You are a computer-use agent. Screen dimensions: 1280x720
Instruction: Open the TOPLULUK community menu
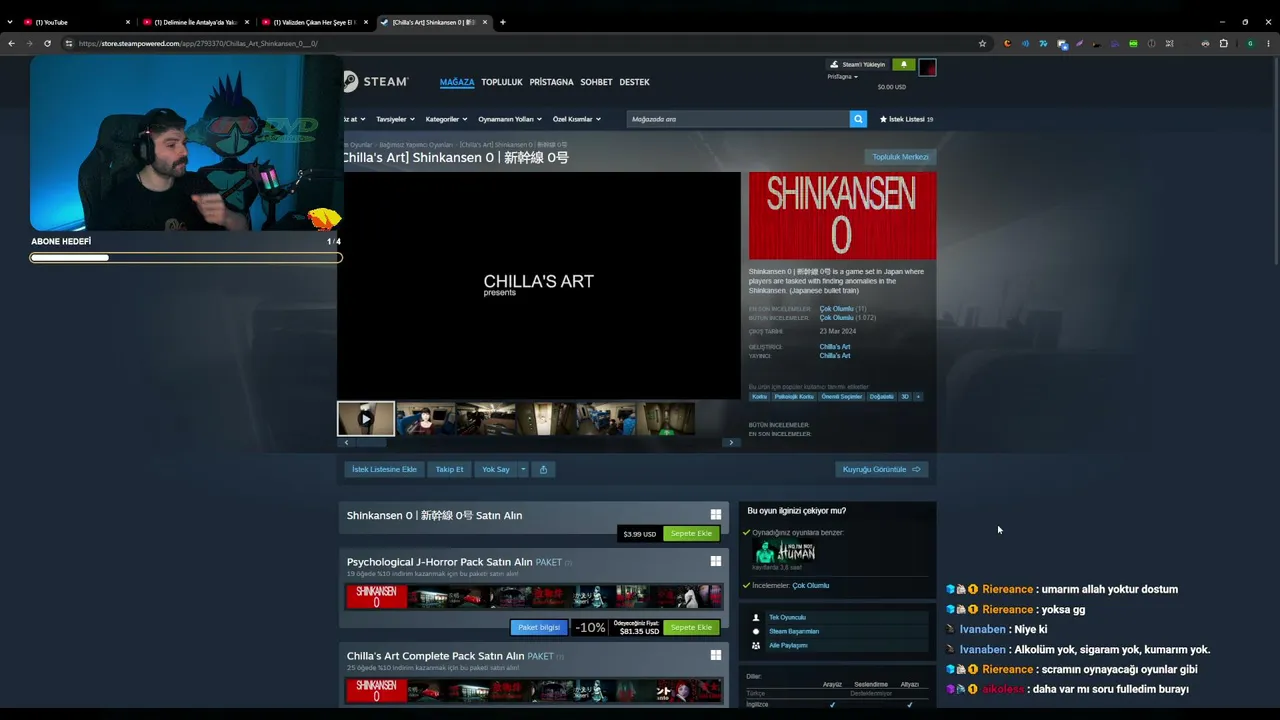coord(502,82)
